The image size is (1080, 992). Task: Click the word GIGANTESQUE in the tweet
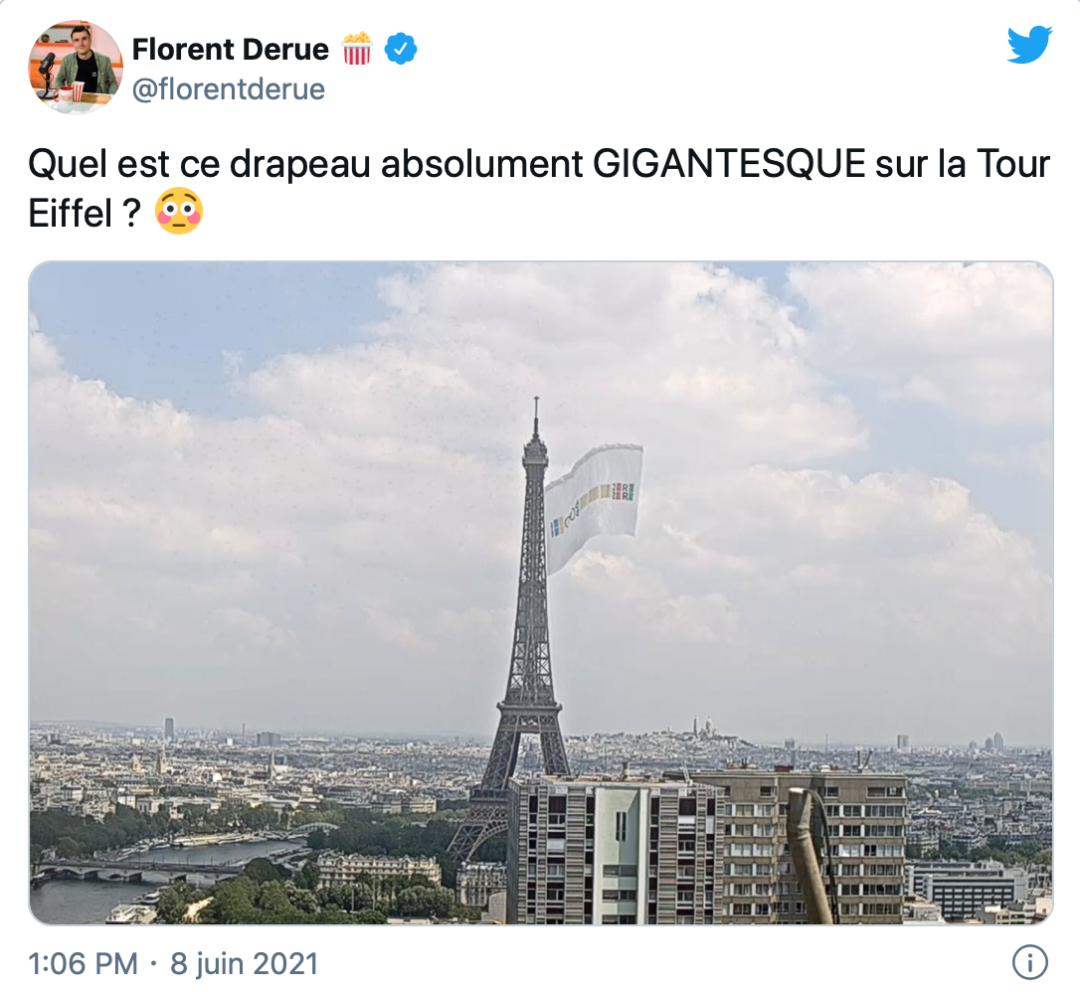coord(728,164)
